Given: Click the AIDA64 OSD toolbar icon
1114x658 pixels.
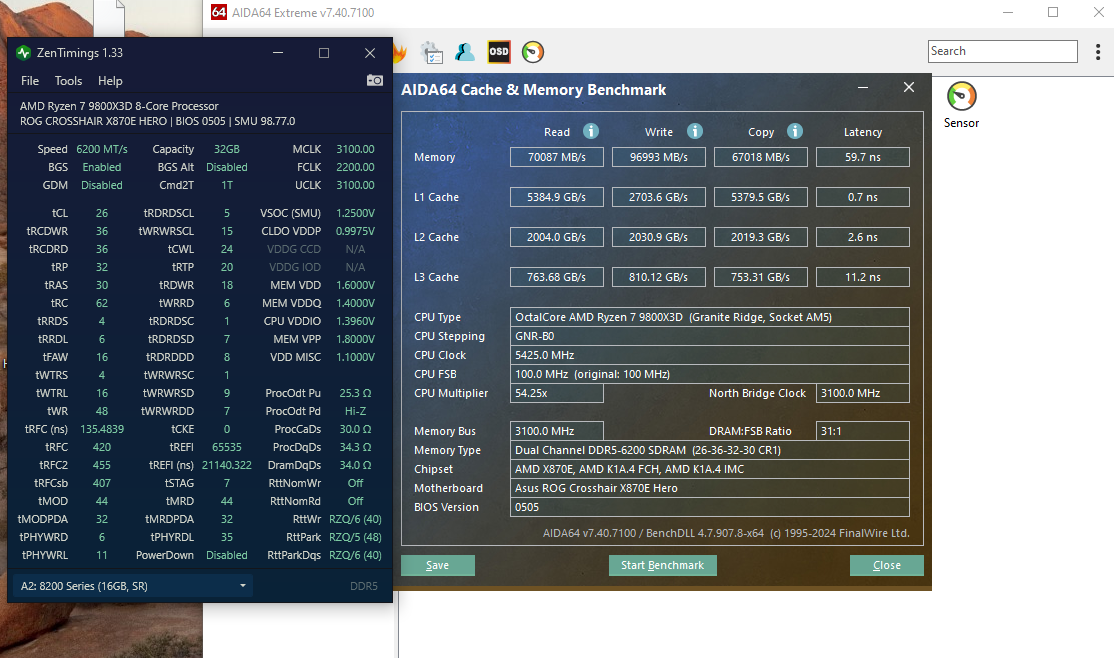Looking at the screenshot, I should (x=499, y=51).
